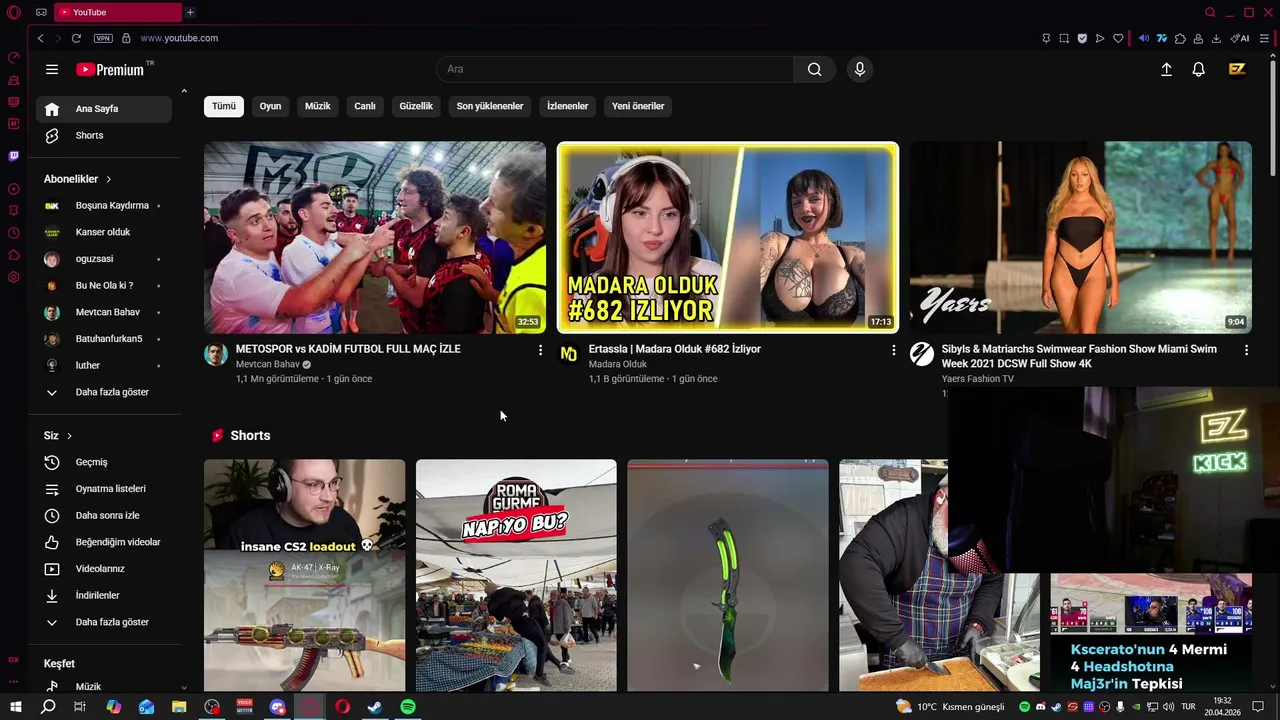Open the Abonelikler section chevron

[x=108, y=179]
